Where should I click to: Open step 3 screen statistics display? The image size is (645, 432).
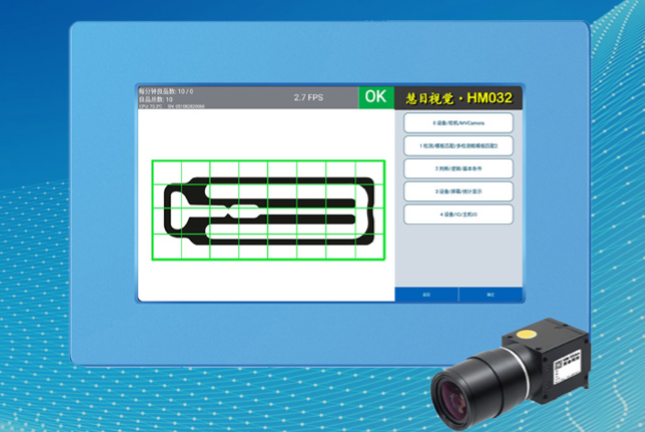(x=458, y=191)
